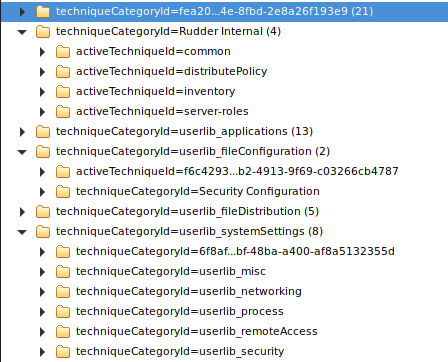Select activeTechniqueId=server-roles entry
Screen dimensions: 448x362
pos(162,111)
